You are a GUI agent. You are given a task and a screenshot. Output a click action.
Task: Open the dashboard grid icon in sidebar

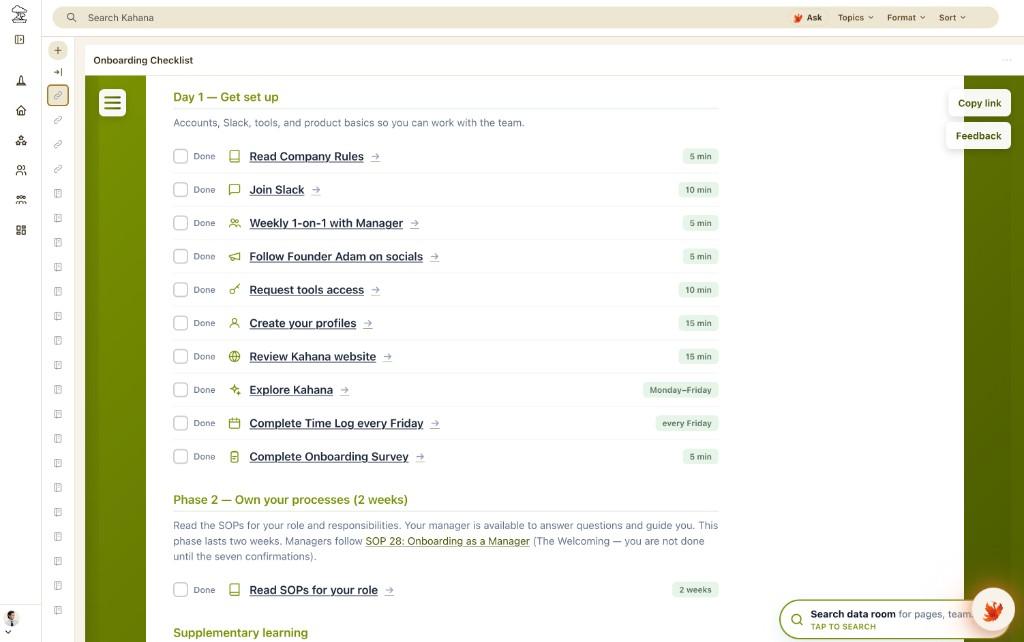(21, 230)
